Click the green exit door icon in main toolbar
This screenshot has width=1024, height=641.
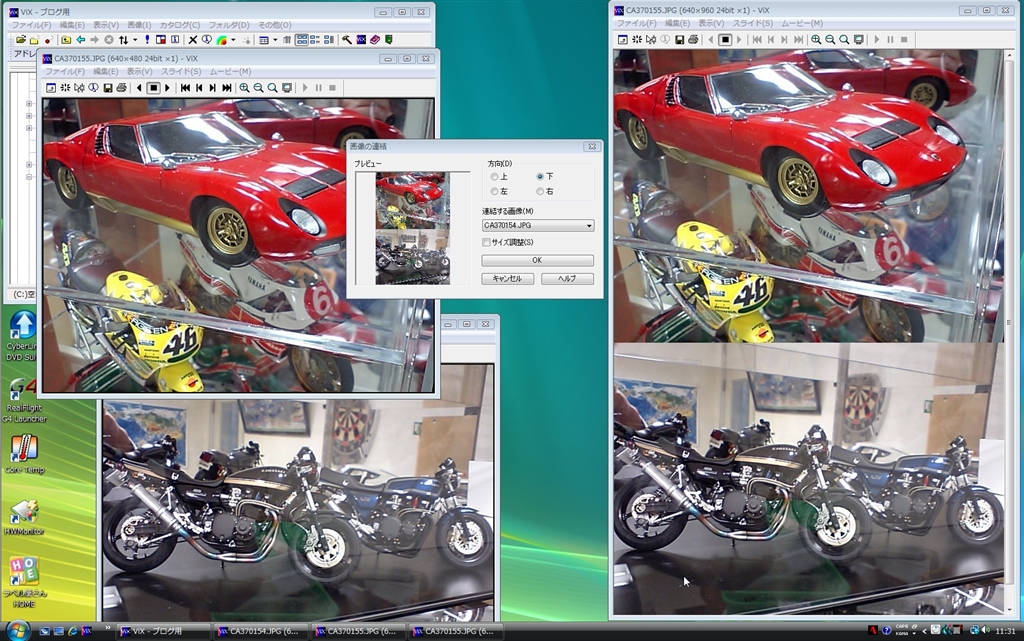(x=389, y=40)
